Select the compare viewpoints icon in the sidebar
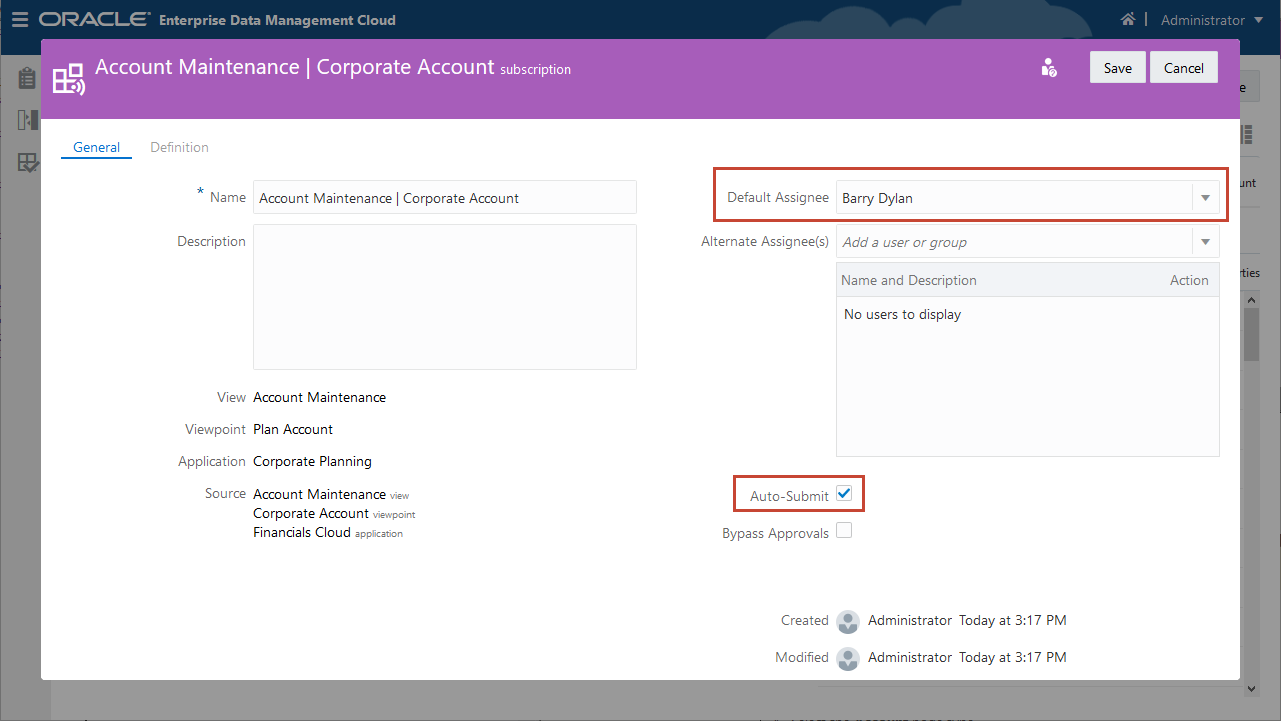Image resolution: width=1281 pixels, height=721 pixels. [26, 120]
